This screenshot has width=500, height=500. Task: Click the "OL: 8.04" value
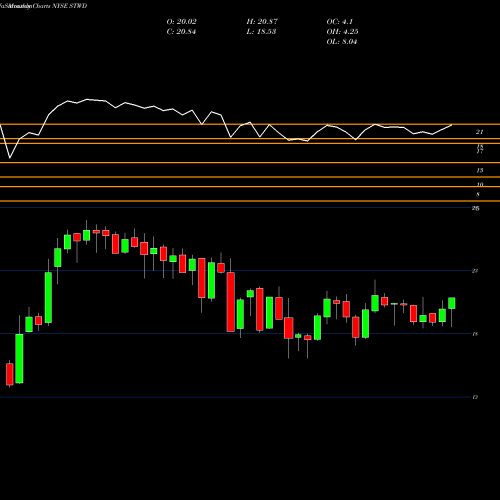pos(342,42)
